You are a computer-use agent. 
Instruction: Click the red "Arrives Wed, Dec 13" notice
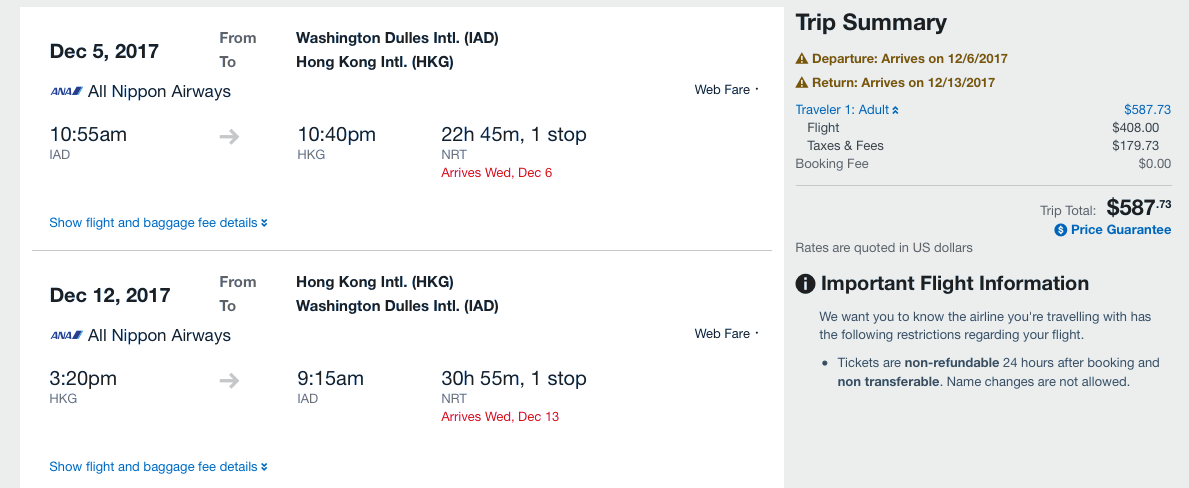(x=499, y=417)
